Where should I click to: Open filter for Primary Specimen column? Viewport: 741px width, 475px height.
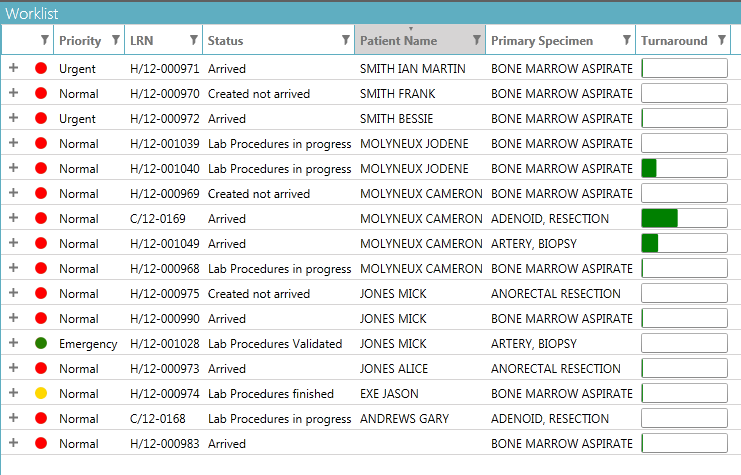(x=626, y=41)
